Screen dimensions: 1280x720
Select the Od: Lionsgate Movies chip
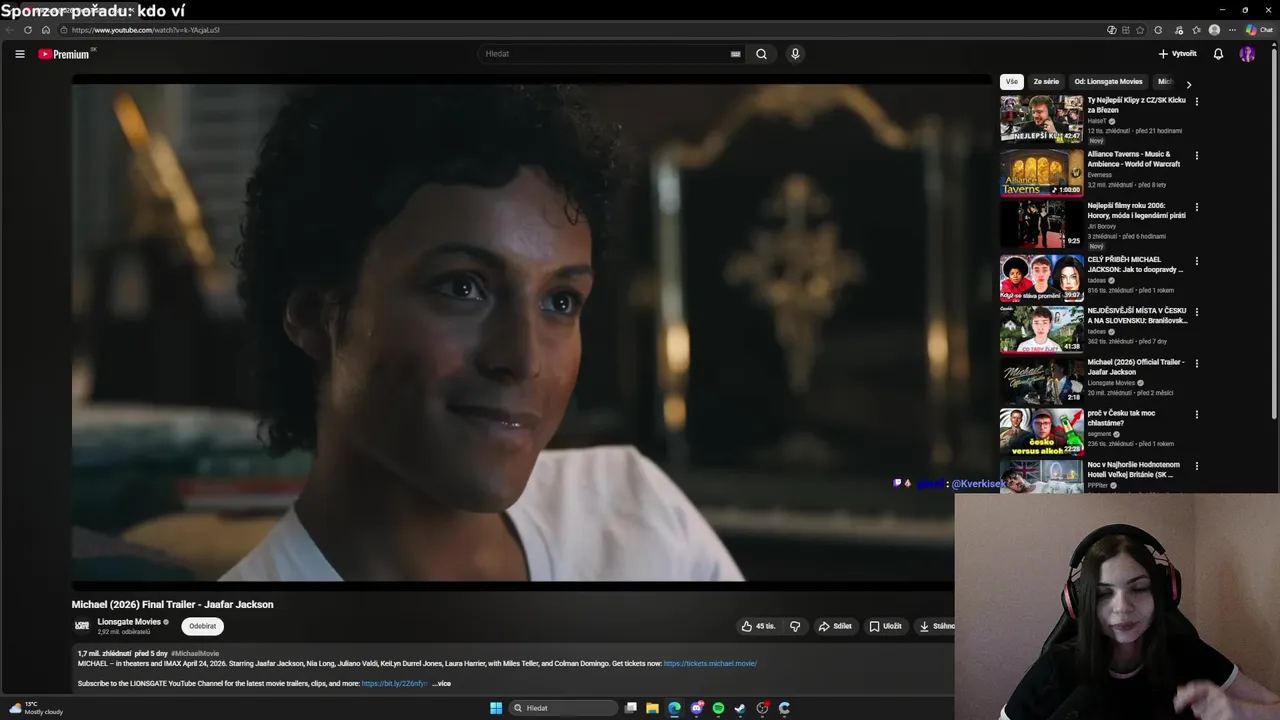click(x=1108, y=82)
